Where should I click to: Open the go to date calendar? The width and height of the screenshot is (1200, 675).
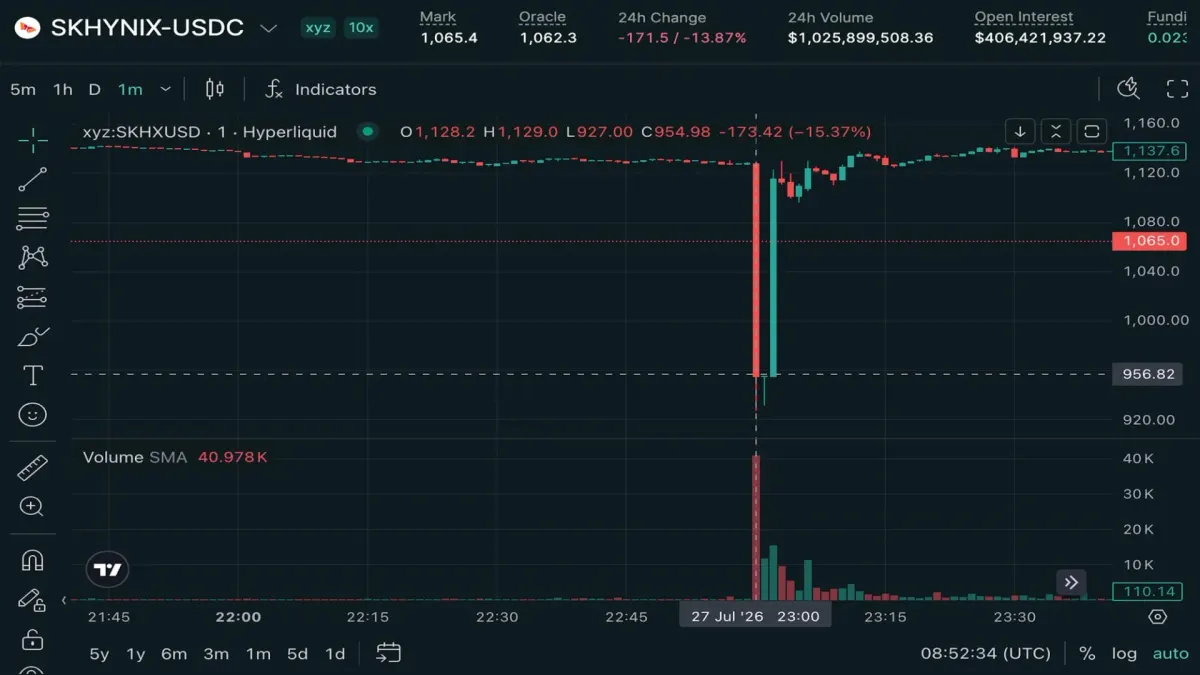(388, 653)
